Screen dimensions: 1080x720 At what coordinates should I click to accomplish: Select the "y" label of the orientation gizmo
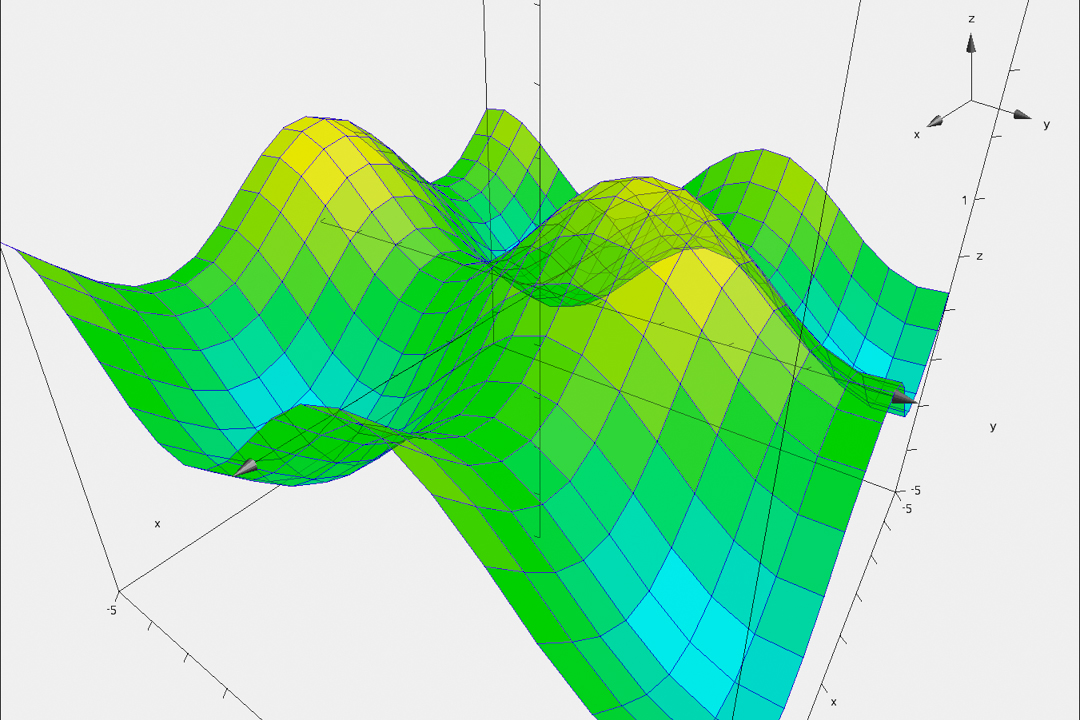(x=1046, y=124)
